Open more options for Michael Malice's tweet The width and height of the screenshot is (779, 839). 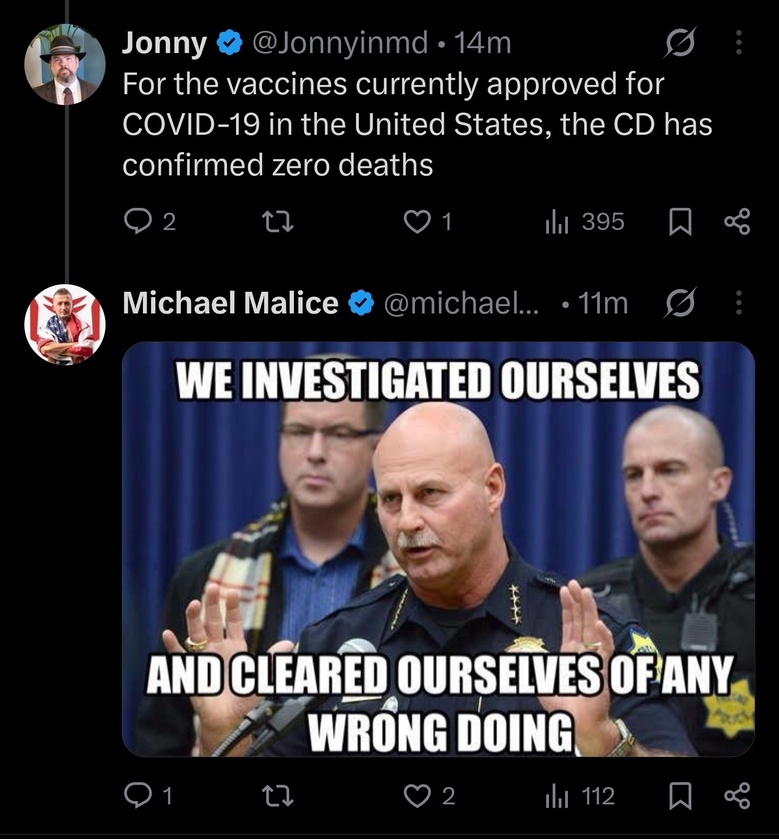pyautogui.click(x=738, y=303)
